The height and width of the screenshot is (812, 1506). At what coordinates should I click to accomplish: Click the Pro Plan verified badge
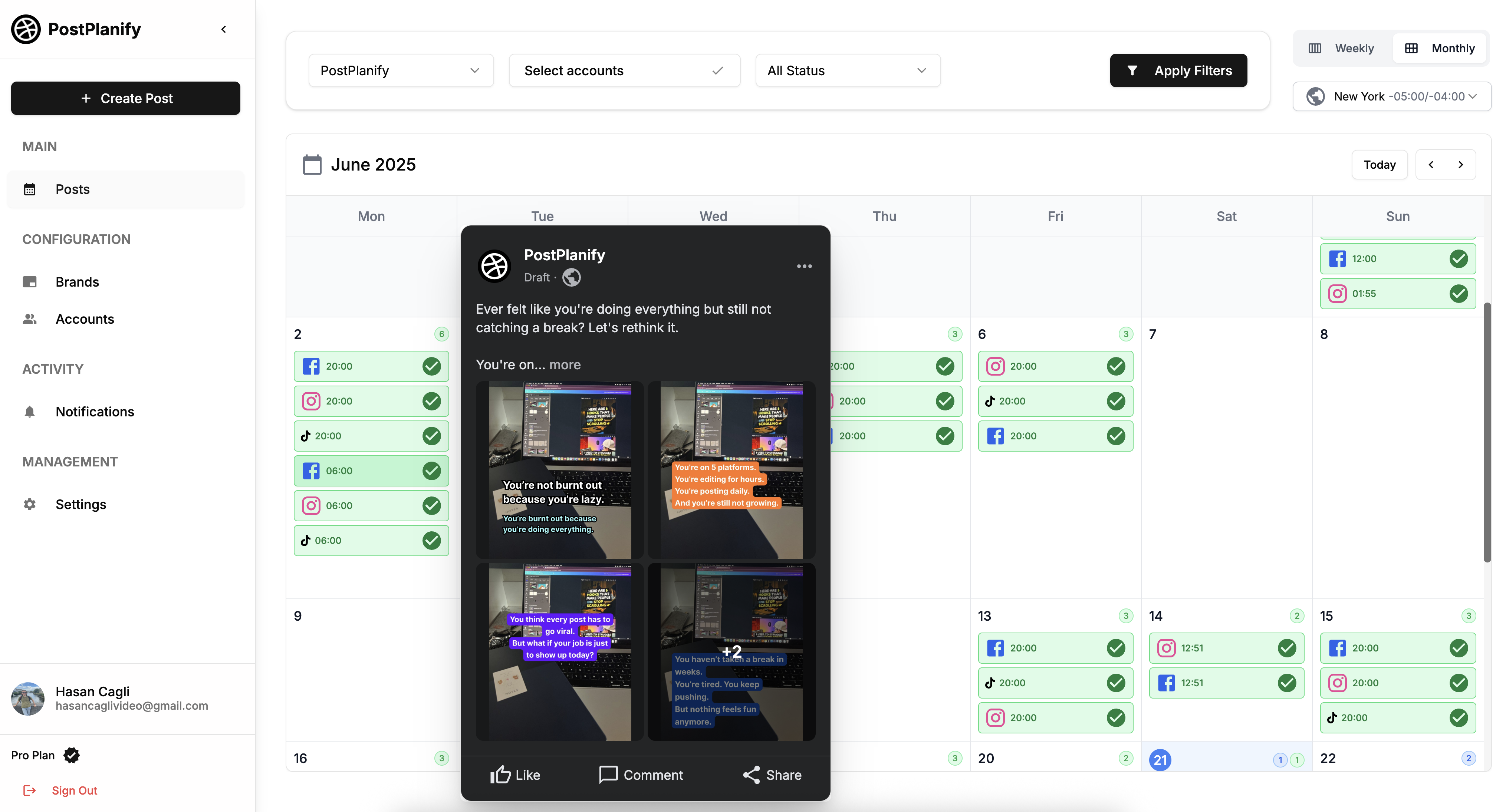tap(72, 755)
